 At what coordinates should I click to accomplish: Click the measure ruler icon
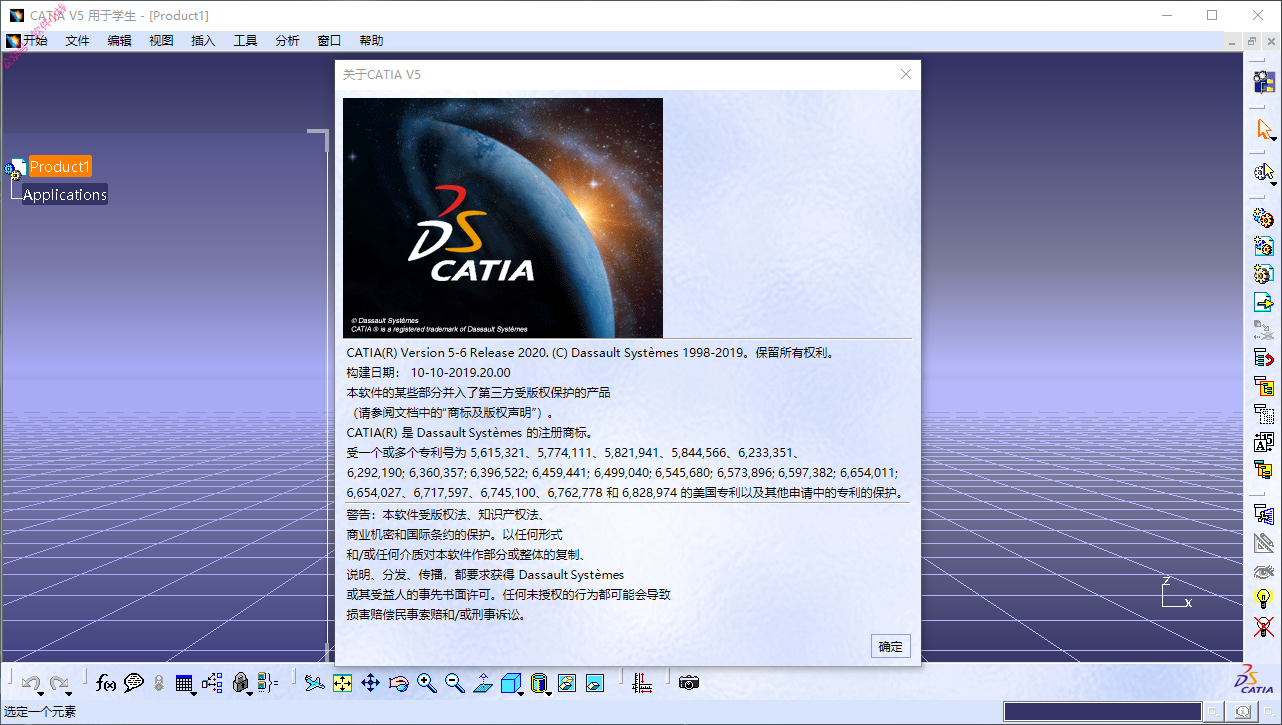click(x=642, y=683)
